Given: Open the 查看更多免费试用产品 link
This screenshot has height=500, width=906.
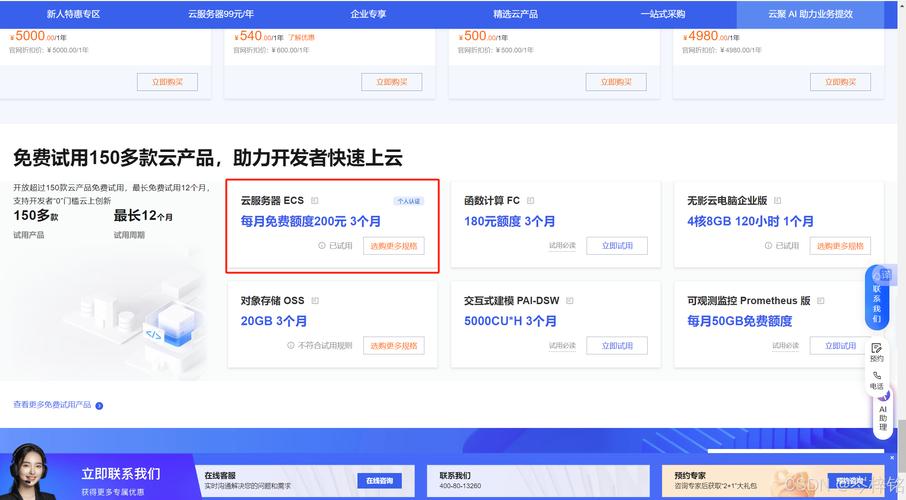Looking at the screenshot, I should coord(52,405).
